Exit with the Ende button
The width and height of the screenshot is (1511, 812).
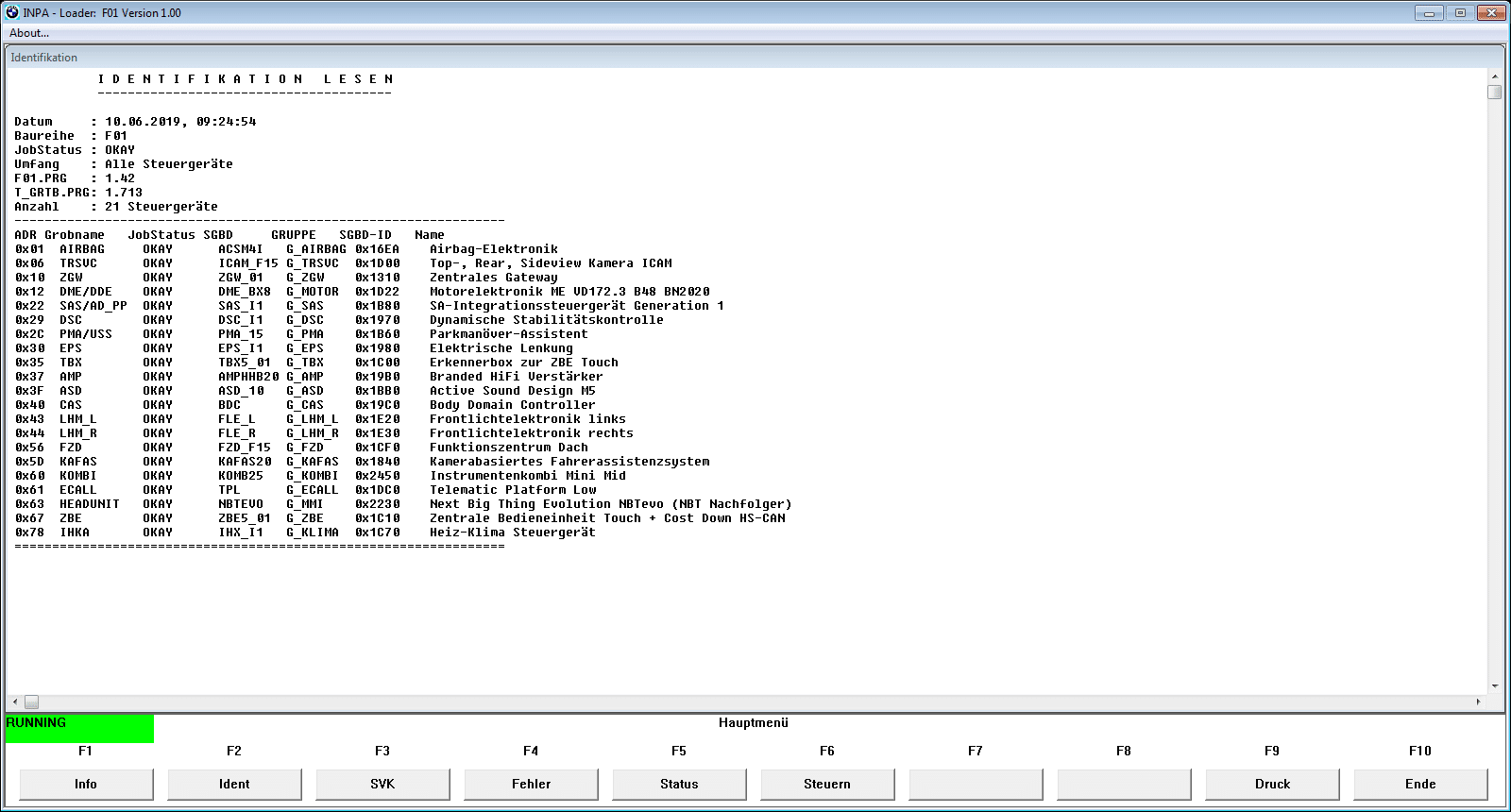point(1420,784)
